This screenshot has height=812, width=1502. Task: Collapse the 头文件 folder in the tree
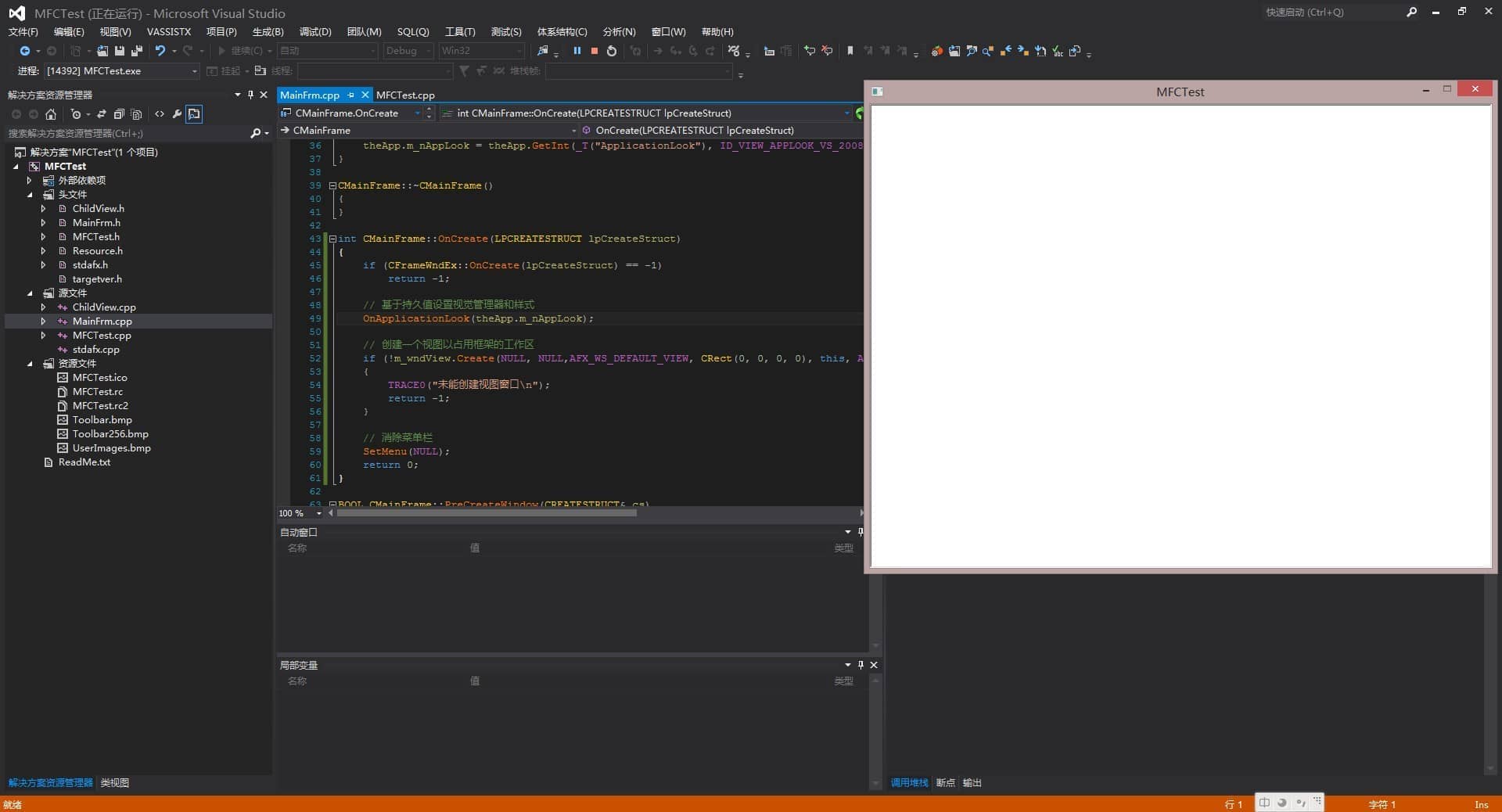tap(30, 195)
